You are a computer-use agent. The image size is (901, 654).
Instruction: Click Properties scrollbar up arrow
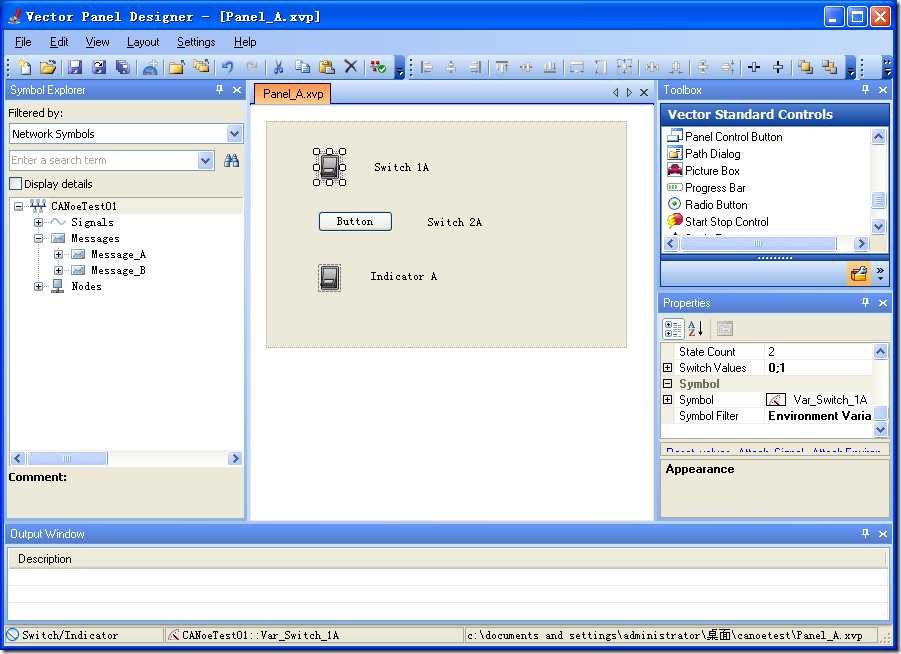(880, 351)
